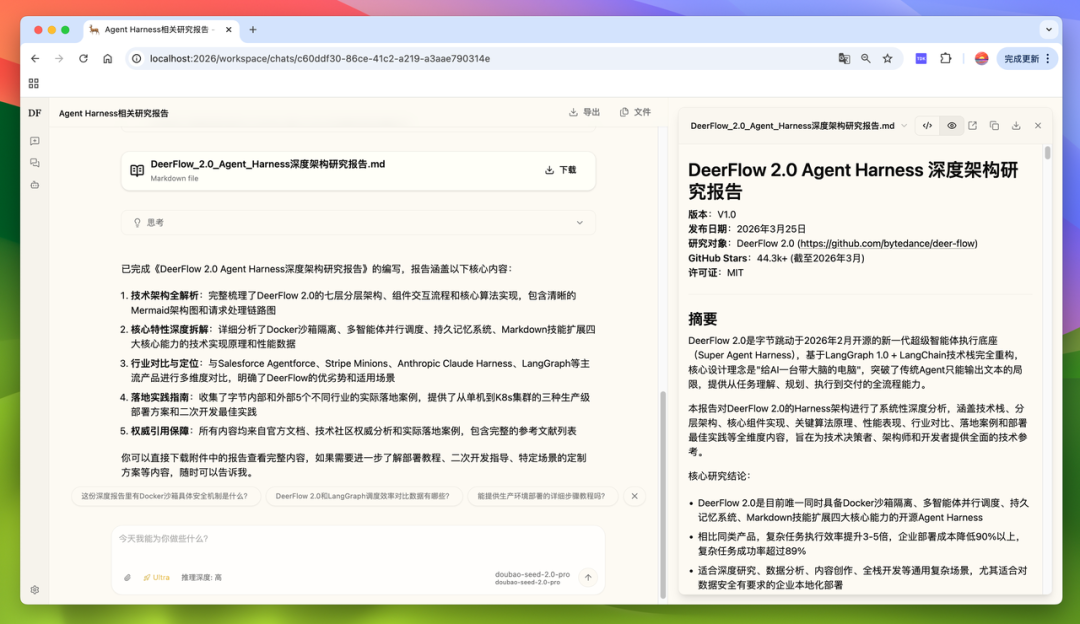Open the doubao-seed-2.0-pro model selector
Screen dimensions: 1080x624
pos(532,577)
